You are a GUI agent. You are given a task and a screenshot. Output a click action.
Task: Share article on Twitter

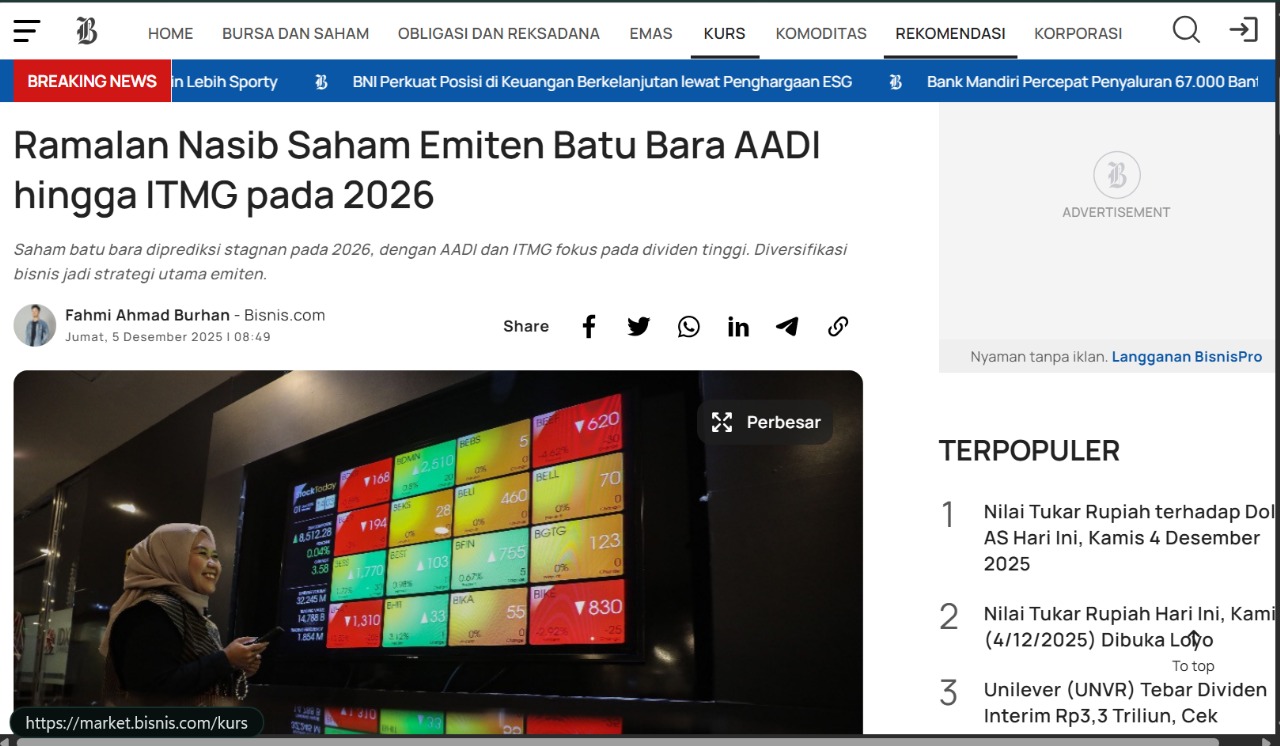point(639,327)
